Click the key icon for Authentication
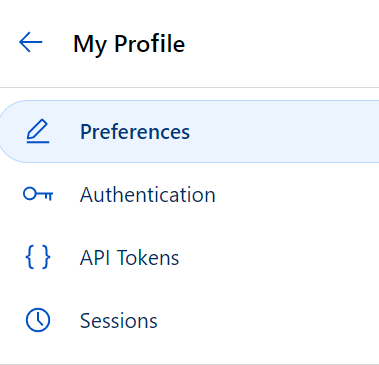The height and width of the screenshot is (365, 379). (38, 194)
